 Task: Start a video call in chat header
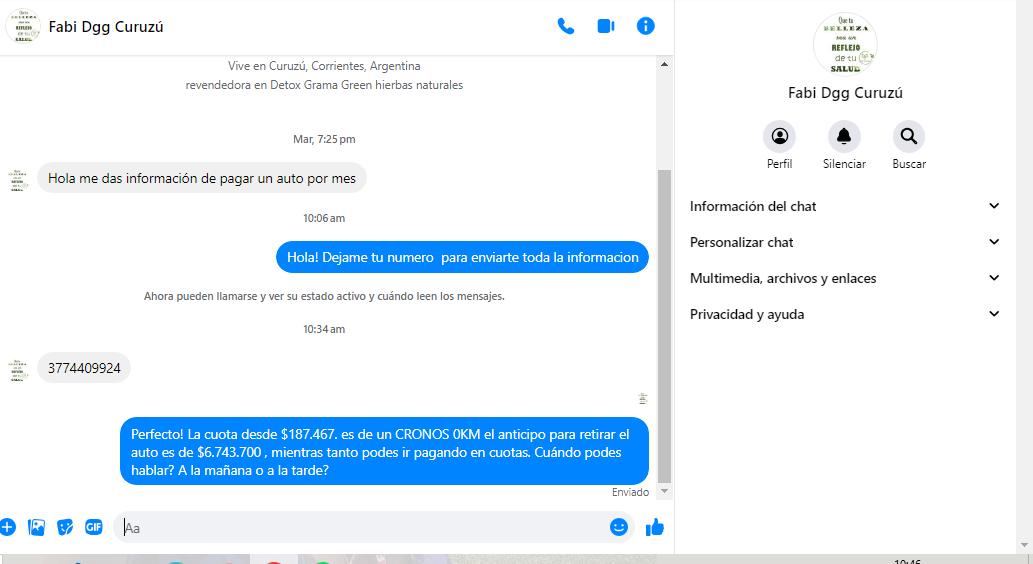tap(606, 26)
